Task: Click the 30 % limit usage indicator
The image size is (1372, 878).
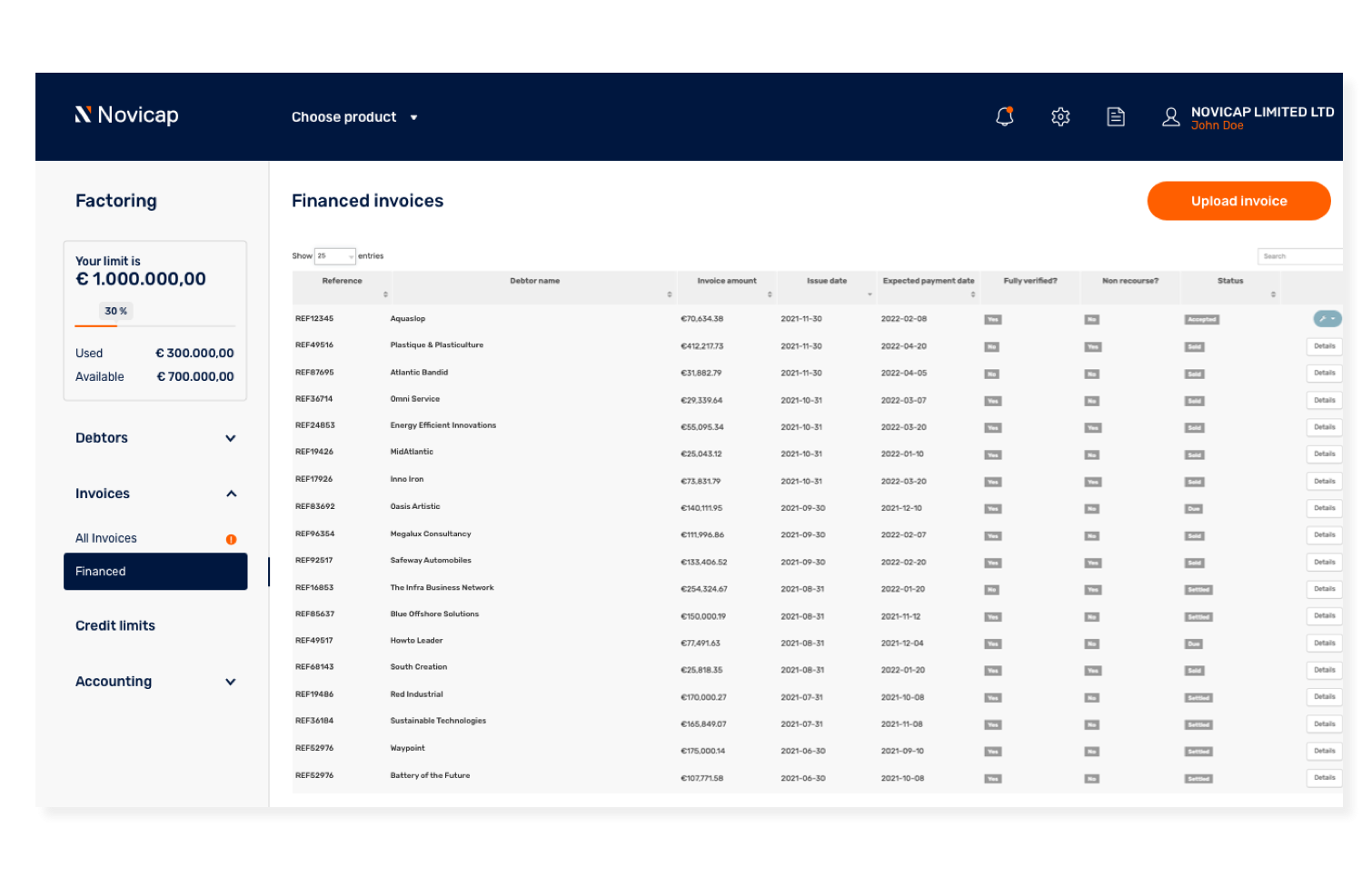Action: [116, 311]
